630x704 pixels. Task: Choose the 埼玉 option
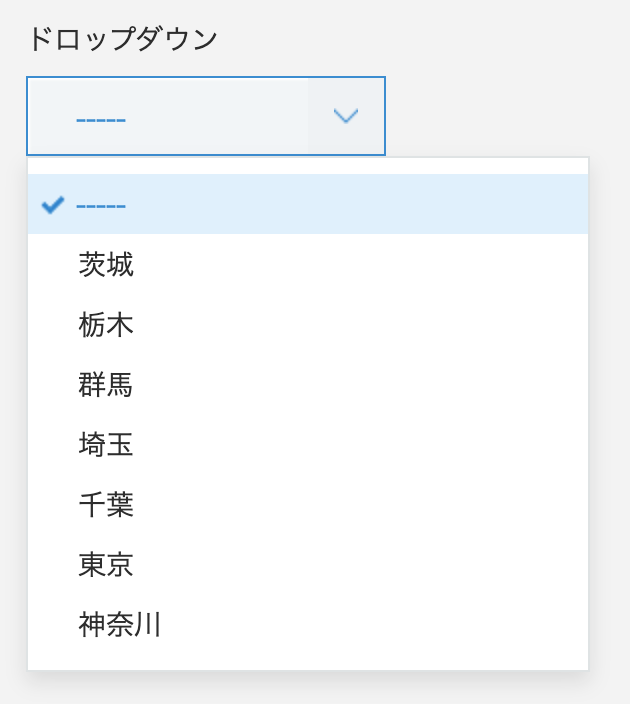(106, 445)
